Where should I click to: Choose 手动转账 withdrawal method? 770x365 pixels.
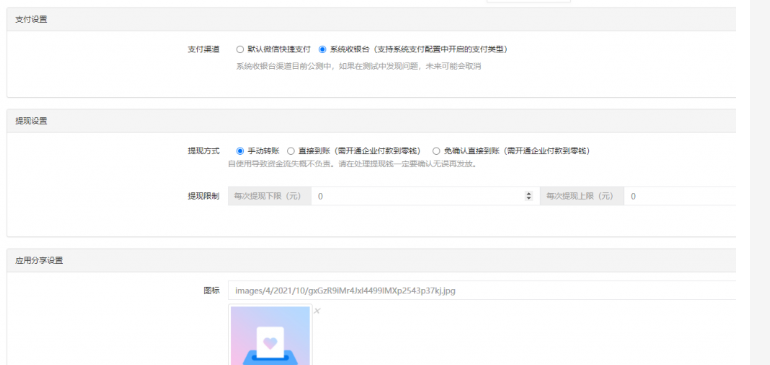coord(240,151)
